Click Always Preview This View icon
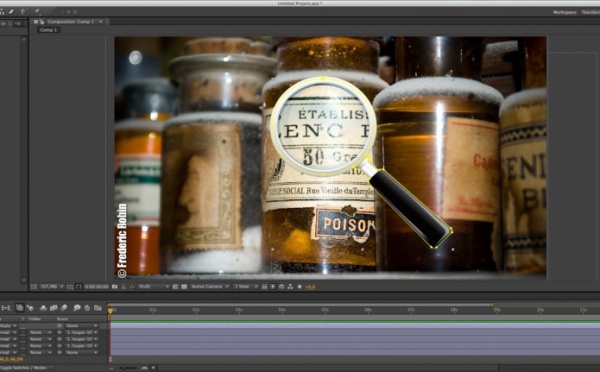 pyautogui.click(x=34, y=287)
